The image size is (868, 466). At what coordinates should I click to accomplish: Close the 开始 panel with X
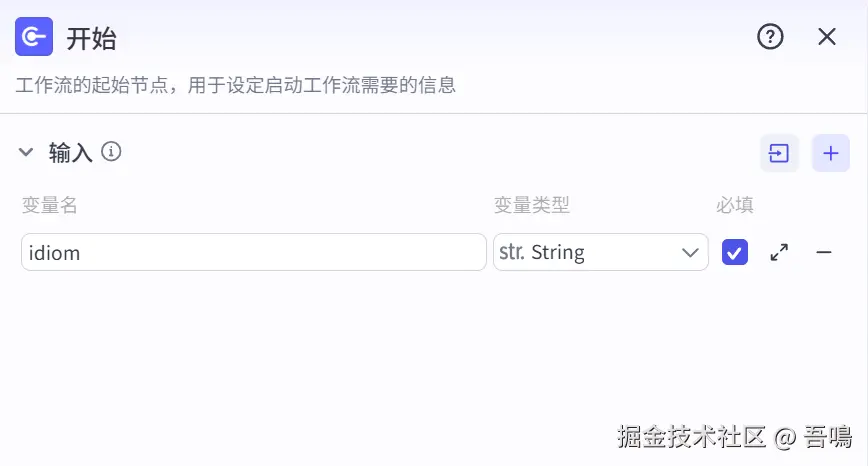[827, 37]
